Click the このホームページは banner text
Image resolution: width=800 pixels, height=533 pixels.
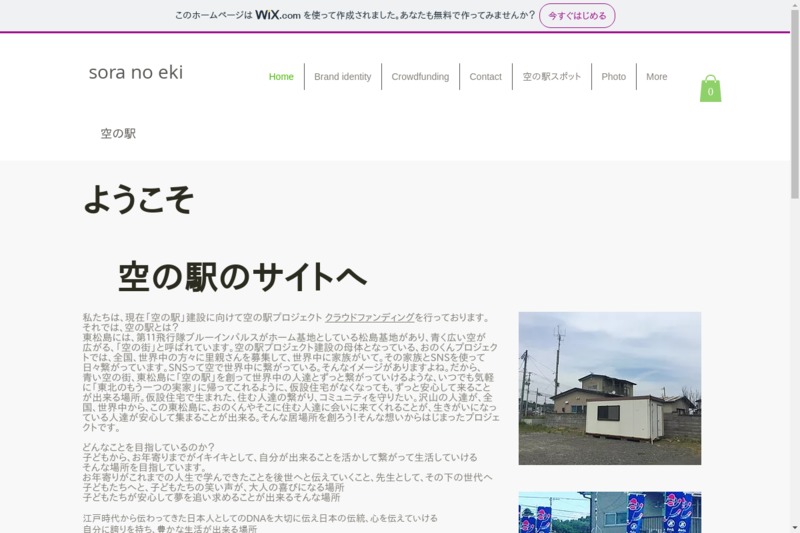point(212,15)
